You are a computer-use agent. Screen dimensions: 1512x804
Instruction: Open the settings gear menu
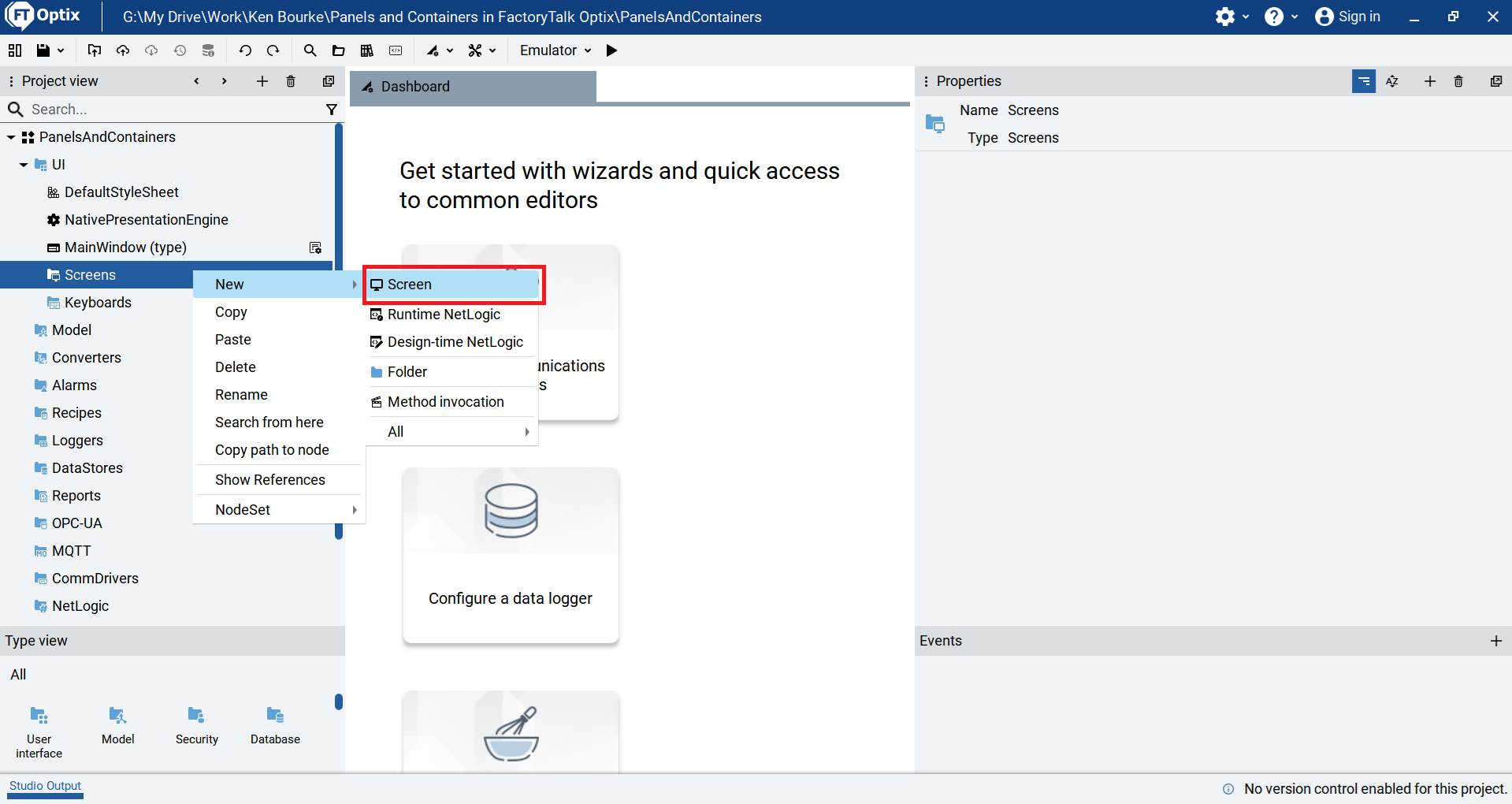pyautogui.click(x=1232, y=17)
